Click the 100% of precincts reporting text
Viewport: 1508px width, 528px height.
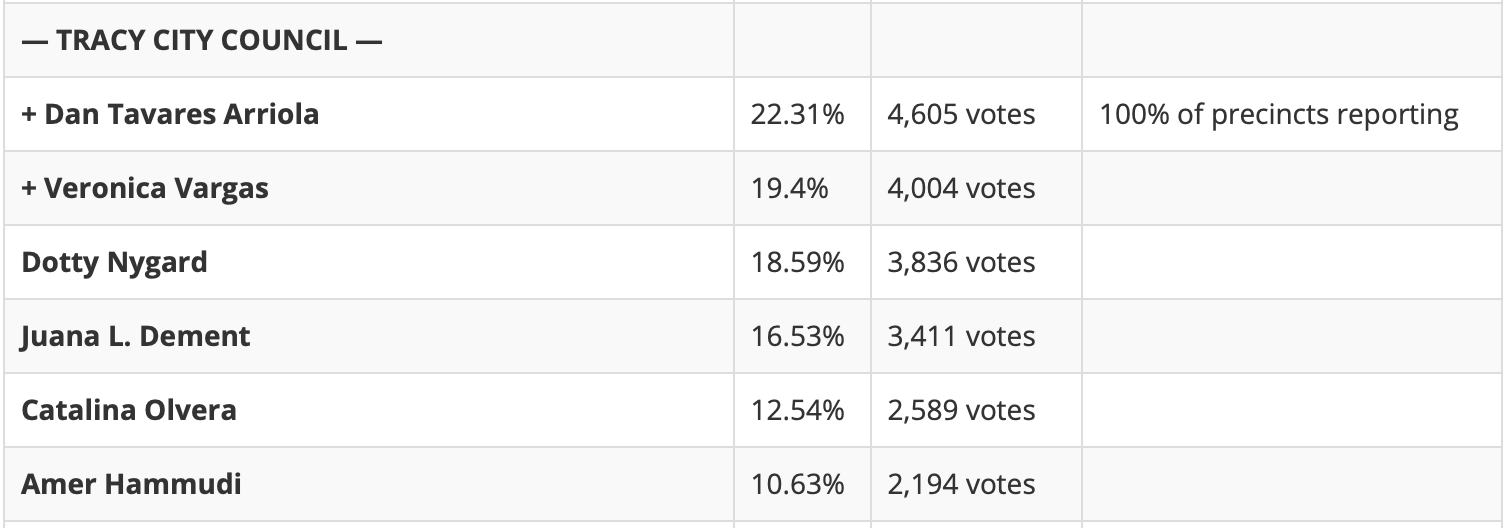1279,115
